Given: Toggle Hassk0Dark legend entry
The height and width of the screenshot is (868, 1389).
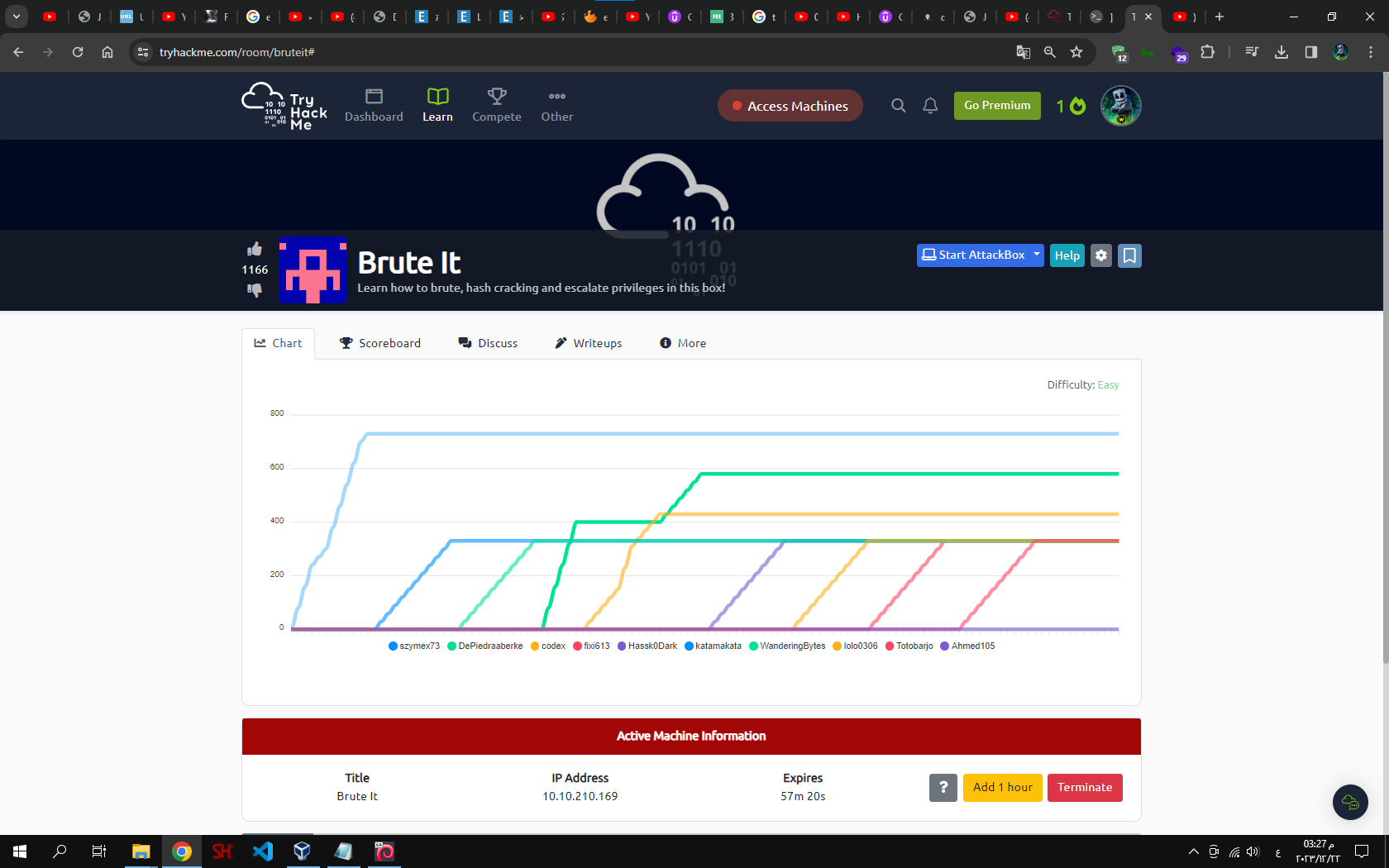Looking at the screenshot, I should click(x=647, y=646).
